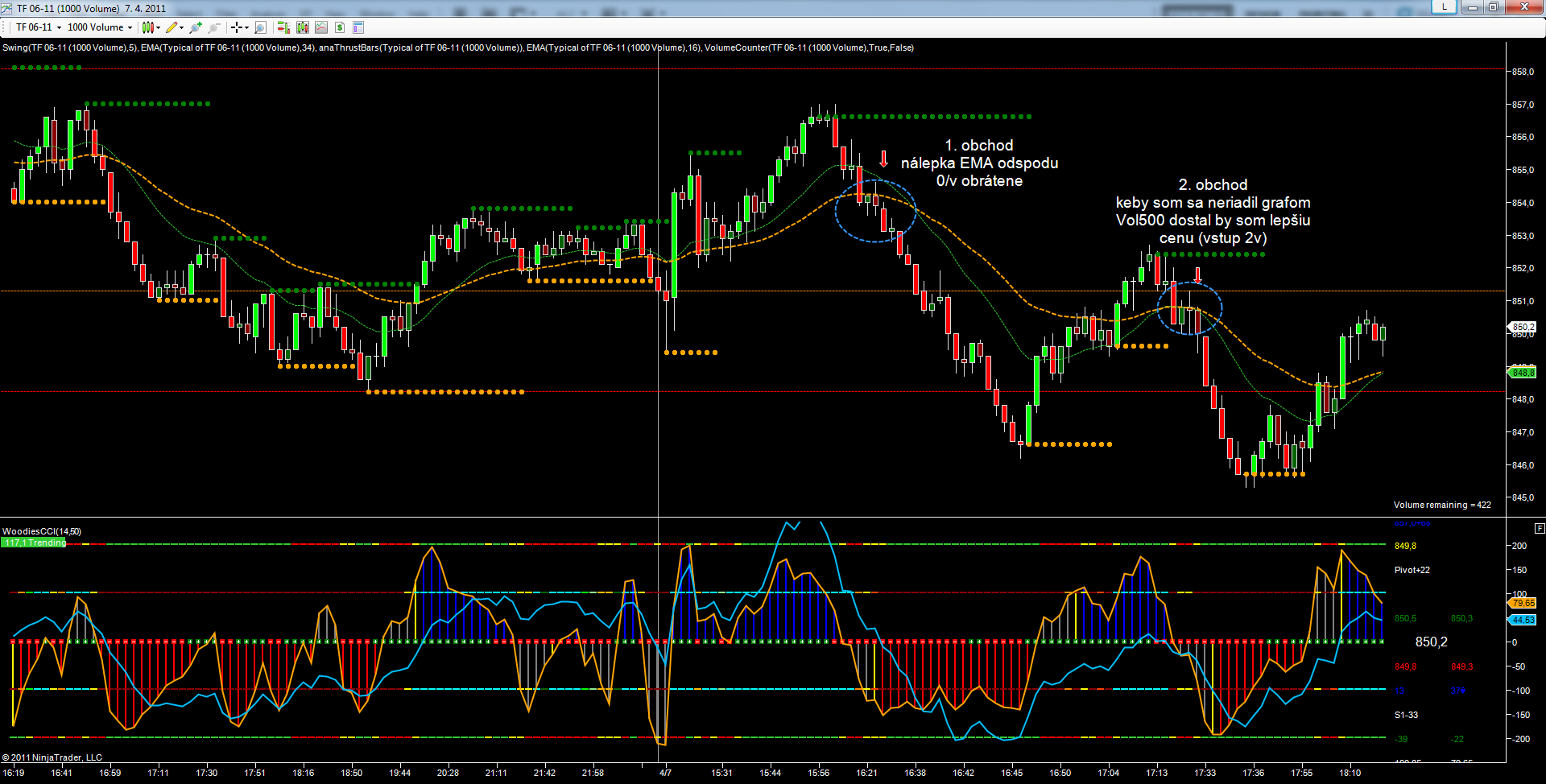Select the '2. obchod' chart annotation text
Viewport: 1546px width, 784px height.
[x=1213, y=185]
